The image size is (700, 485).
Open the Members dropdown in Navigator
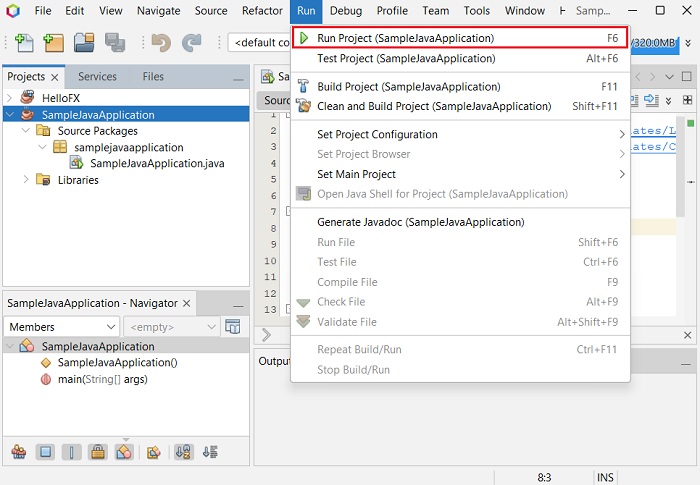click(62, 327)
